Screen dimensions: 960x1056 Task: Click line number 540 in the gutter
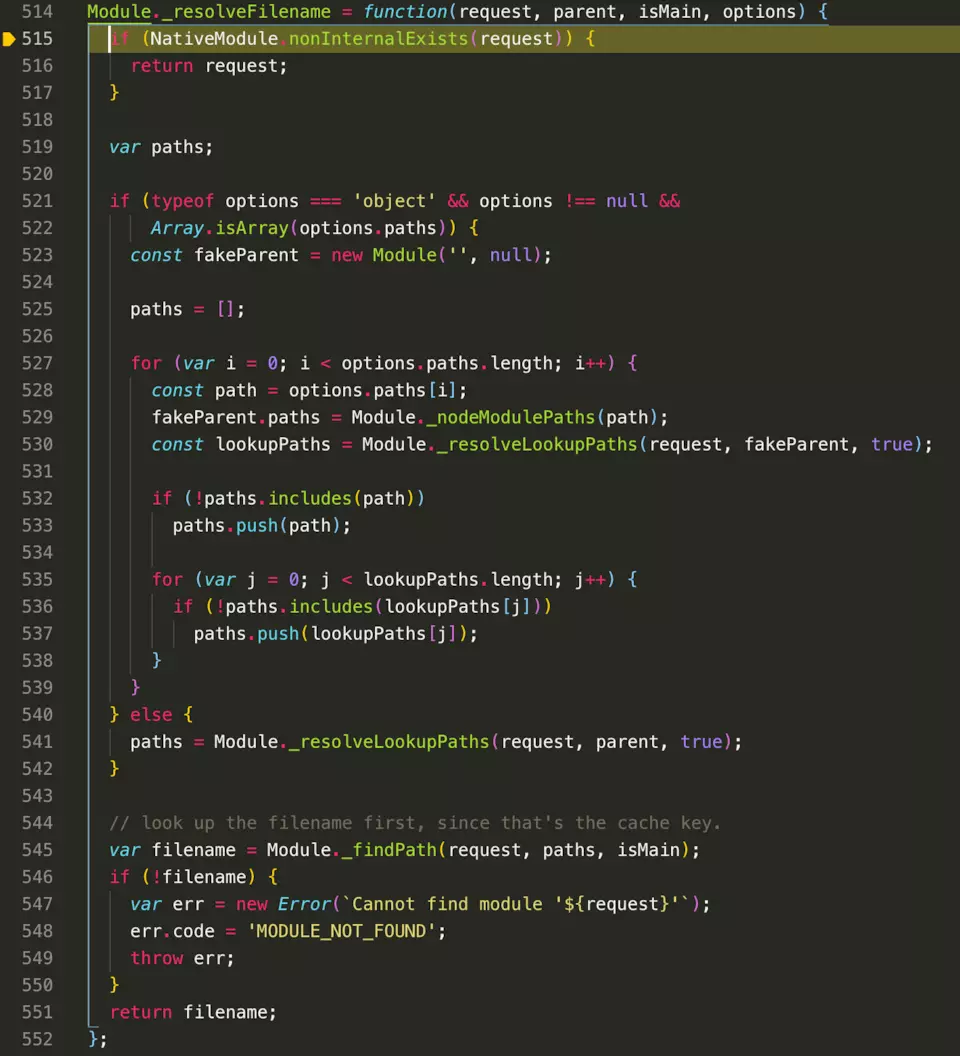click(x=36, y=715)
